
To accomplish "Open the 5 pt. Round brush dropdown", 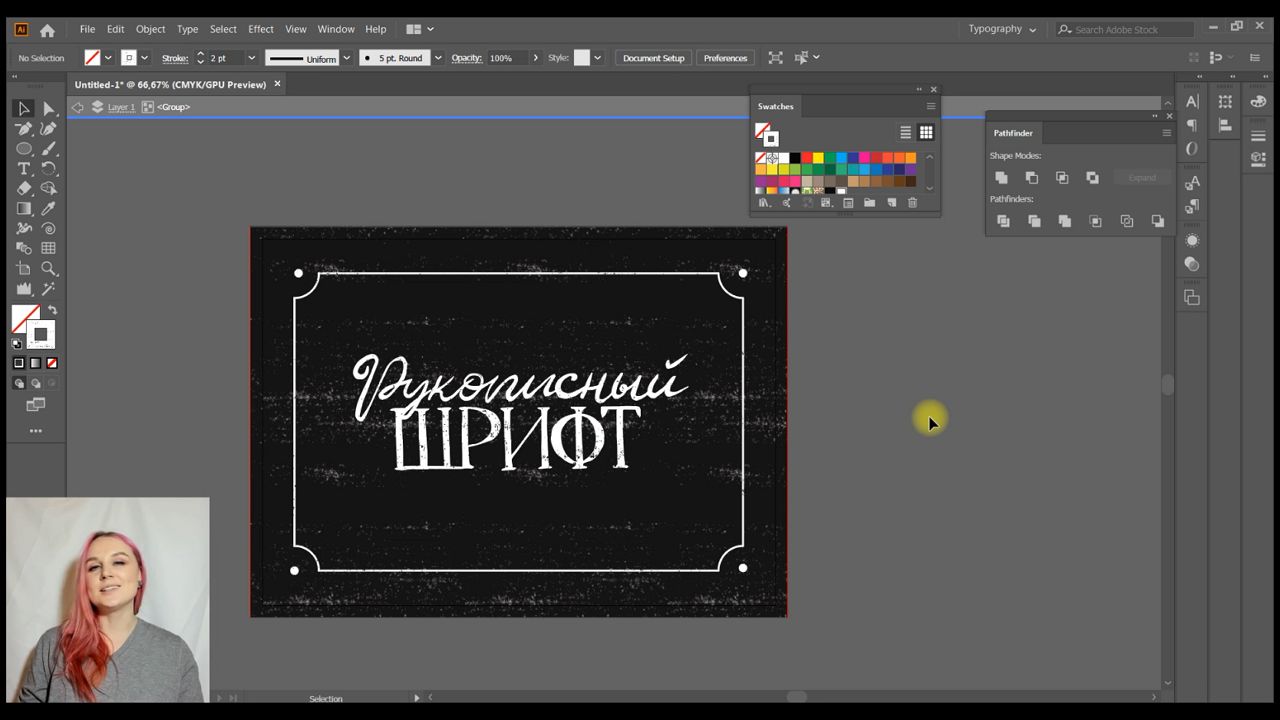I will point(437,58).
